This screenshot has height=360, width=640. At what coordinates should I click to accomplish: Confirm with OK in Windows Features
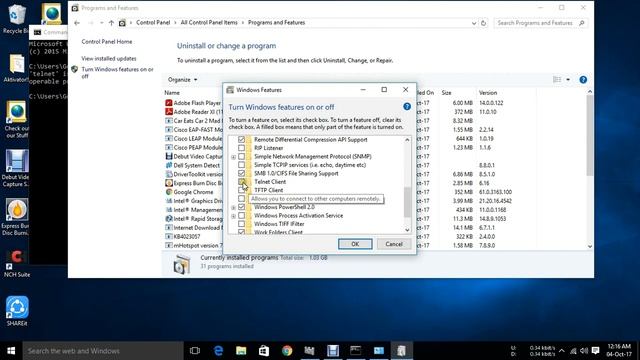[355, 244]
